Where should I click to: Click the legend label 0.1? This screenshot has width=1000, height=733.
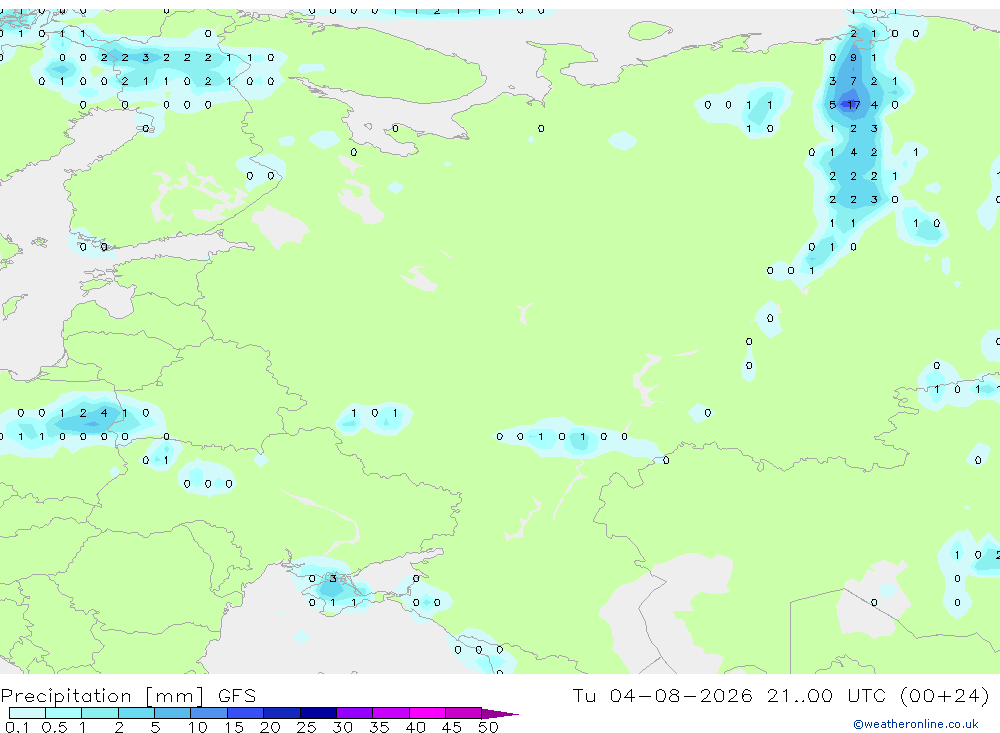pyautogui.click(x=17, y=727)
